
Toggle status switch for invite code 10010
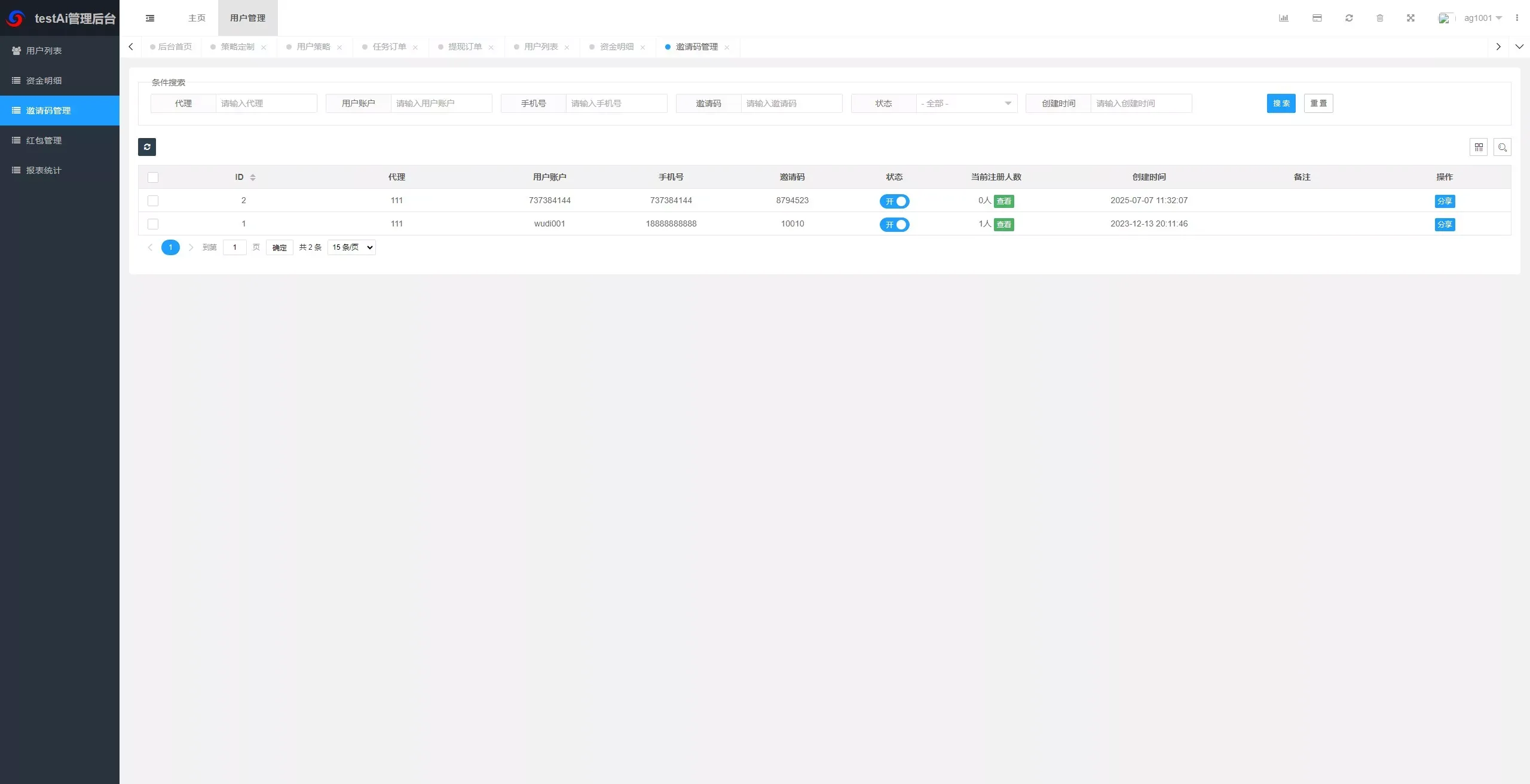(x=895, y=225)
